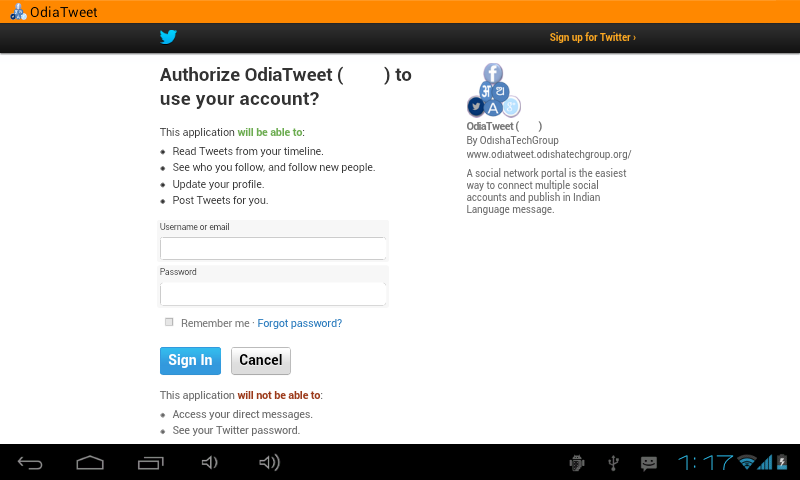The height and width of the screenshot is (480, 800).
Task: Open the chat notification icon in status bar
Action: pyautogui.click(x=648, y=463)
